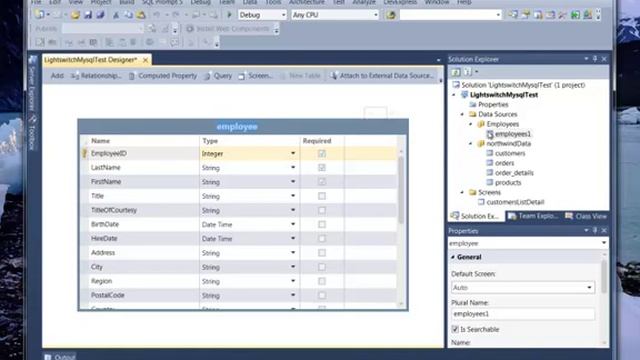Image resolution: width=640 pixels, height=360 pixels.
Task: Collapse the General properties section
Action: 453,257
